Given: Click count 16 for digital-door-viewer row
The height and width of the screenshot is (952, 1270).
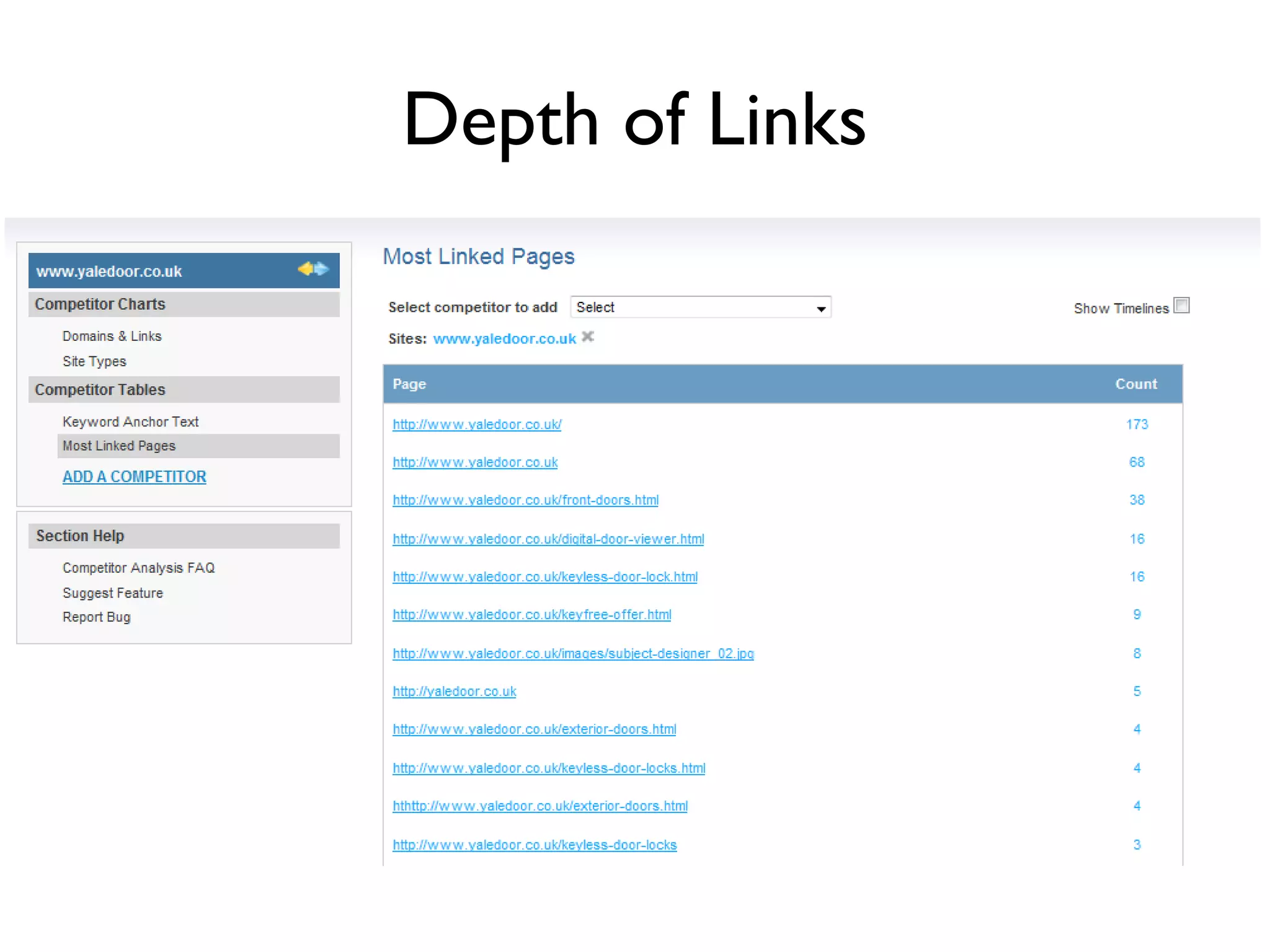Looking at the screenshot, I should [x=1137, y=539].
